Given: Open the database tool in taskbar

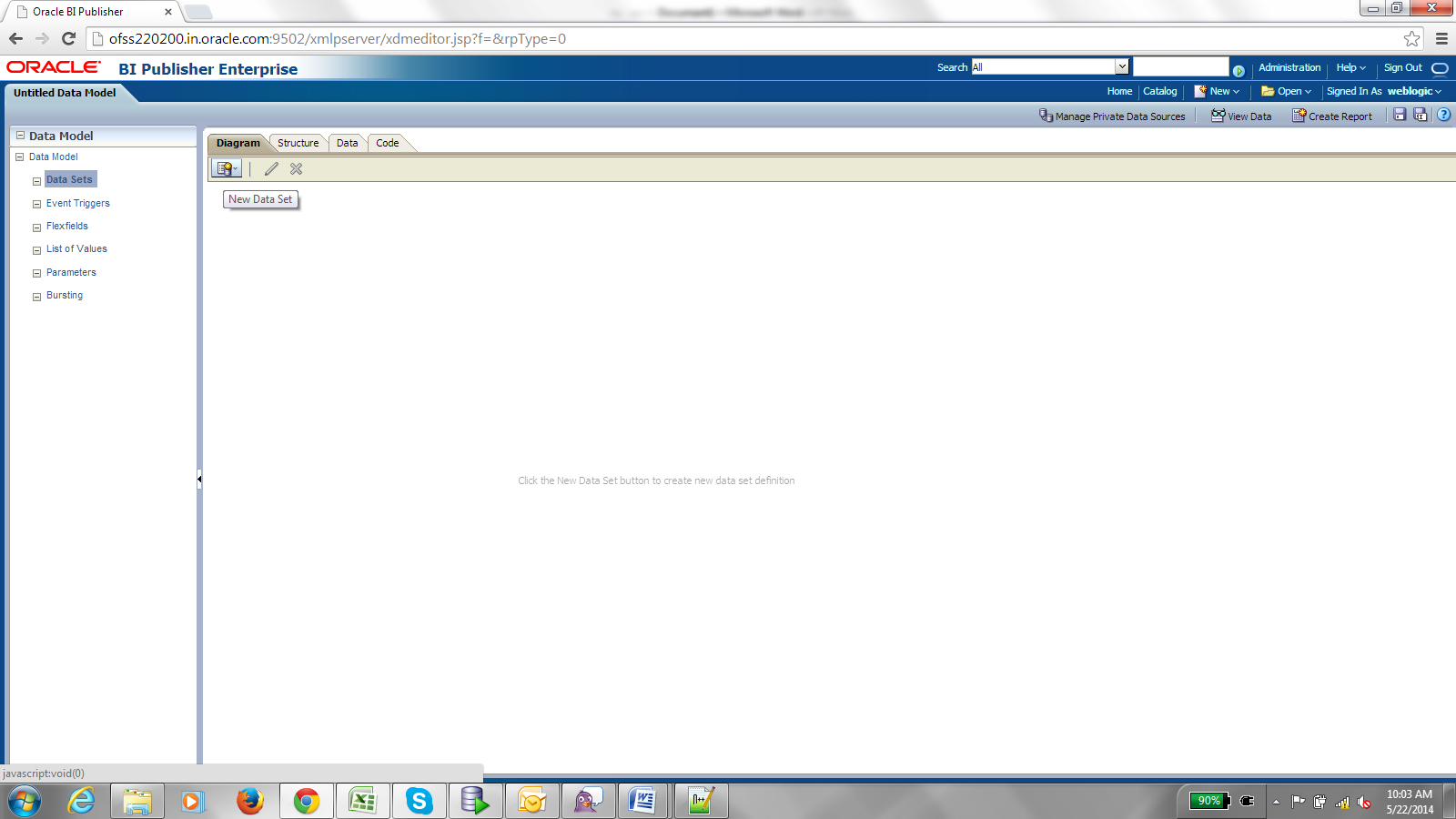Looking at the screenshot, I should (476, 802).
